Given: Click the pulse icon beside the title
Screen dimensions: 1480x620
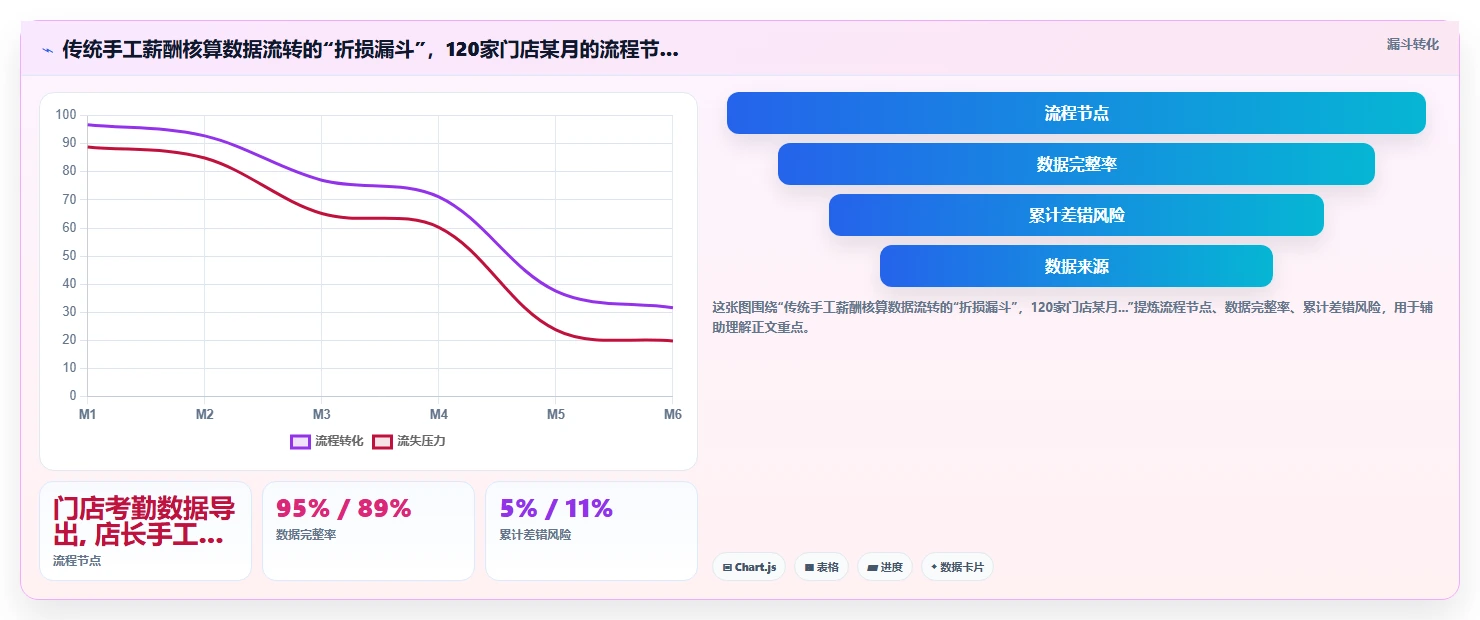Looking at the screenshot, I should pos(47,50).
